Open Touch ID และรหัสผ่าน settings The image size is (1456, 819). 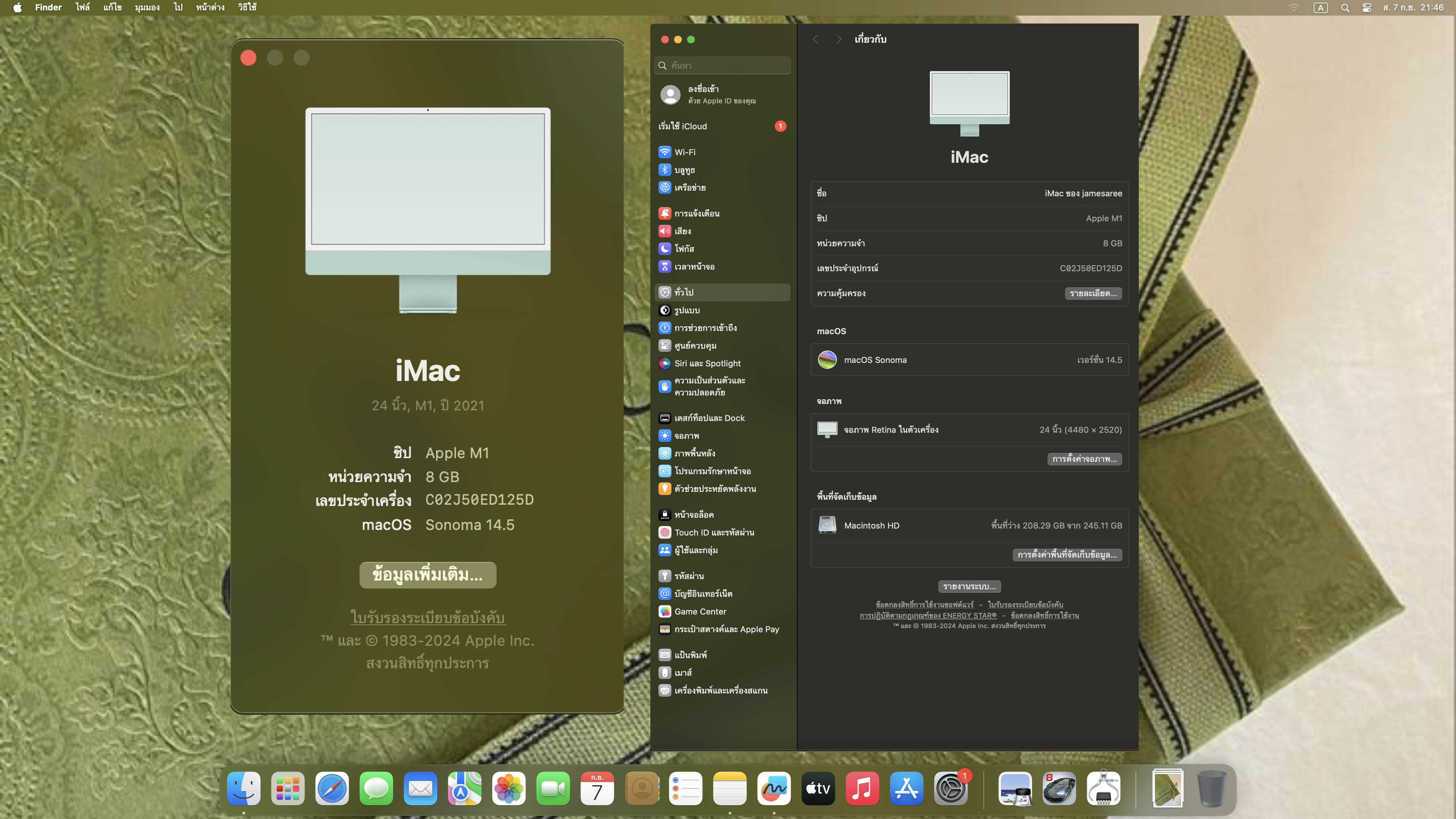[722, 532]
